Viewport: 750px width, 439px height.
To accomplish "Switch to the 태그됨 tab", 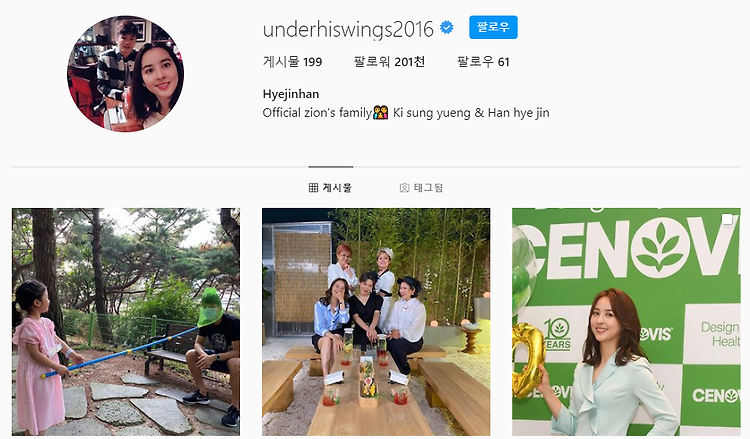I will [421, 187].
